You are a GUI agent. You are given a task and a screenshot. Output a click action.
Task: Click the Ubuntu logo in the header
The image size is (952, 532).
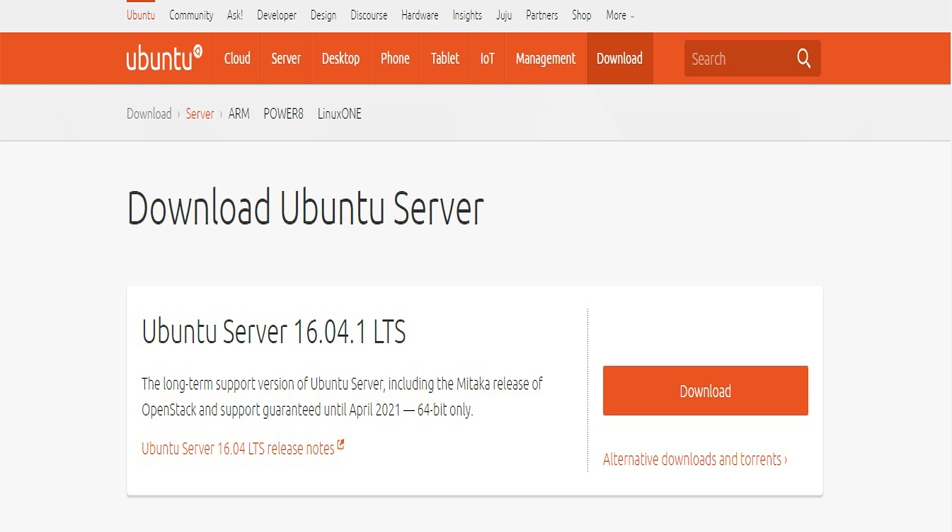pyautogui.click(x=164, y=58)
